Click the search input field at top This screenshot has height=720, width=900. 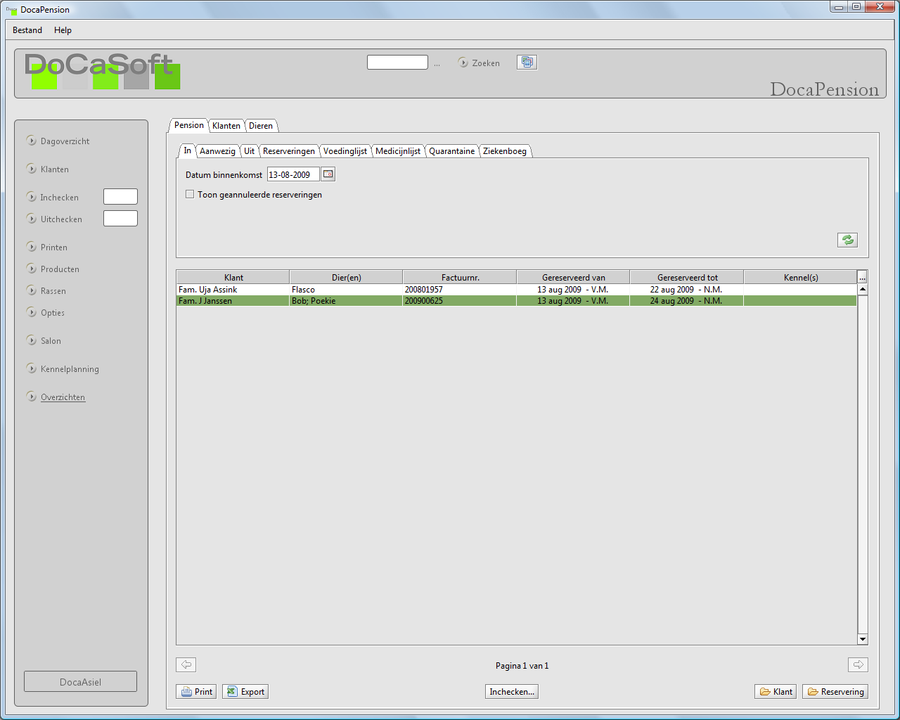[x=397, y=62]
